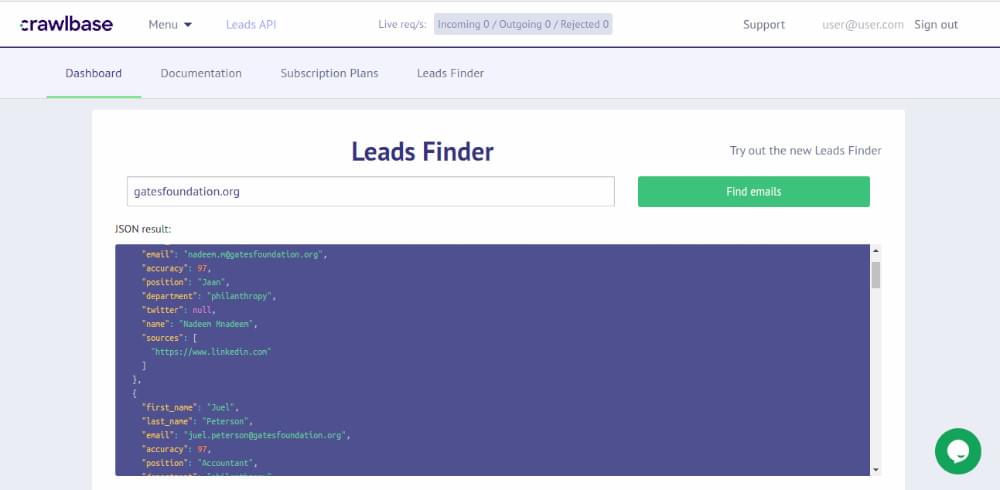Screen dimensions: 1000x490
Task: Click the nadeen.m@gatesfoundation.org email value
Action: pos(255,255)
